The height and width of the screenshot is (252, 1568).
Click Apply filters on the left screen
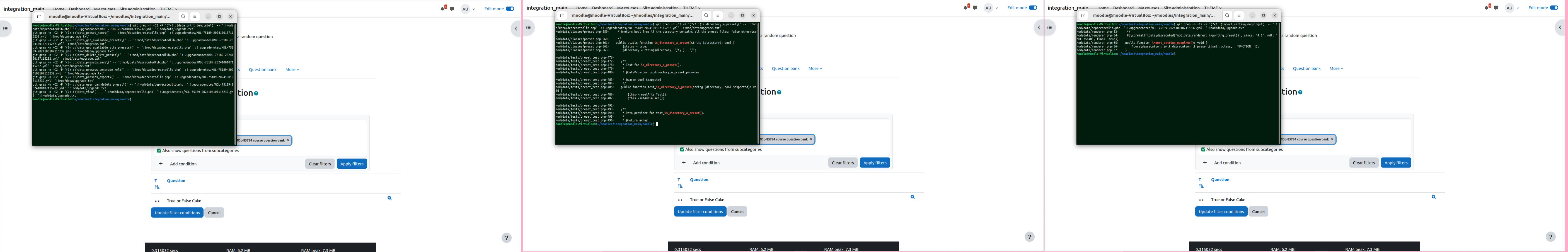pos(352,164)
